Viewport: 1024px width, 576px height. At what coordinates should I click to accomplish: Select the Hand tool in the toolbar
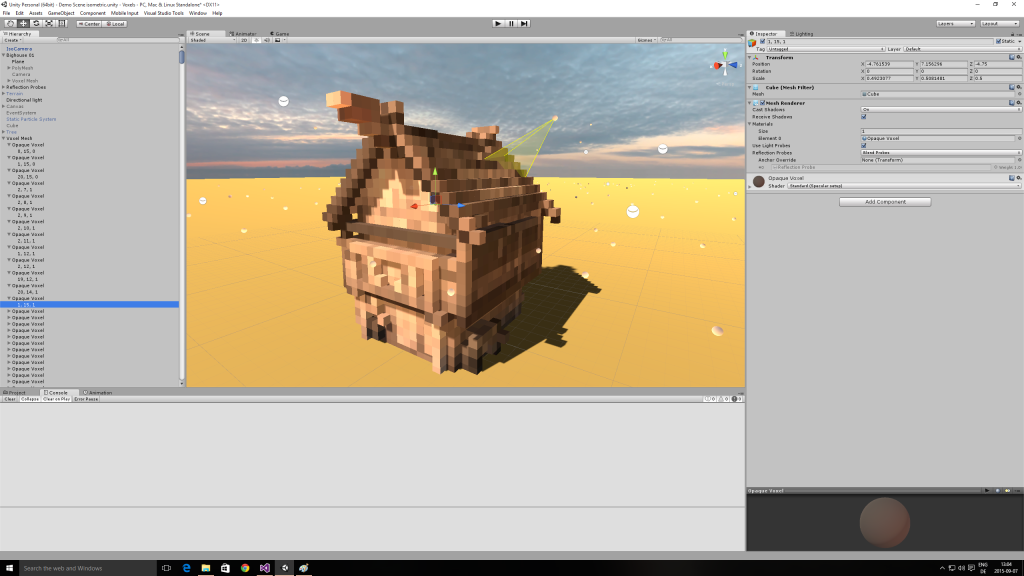(10, 24)
